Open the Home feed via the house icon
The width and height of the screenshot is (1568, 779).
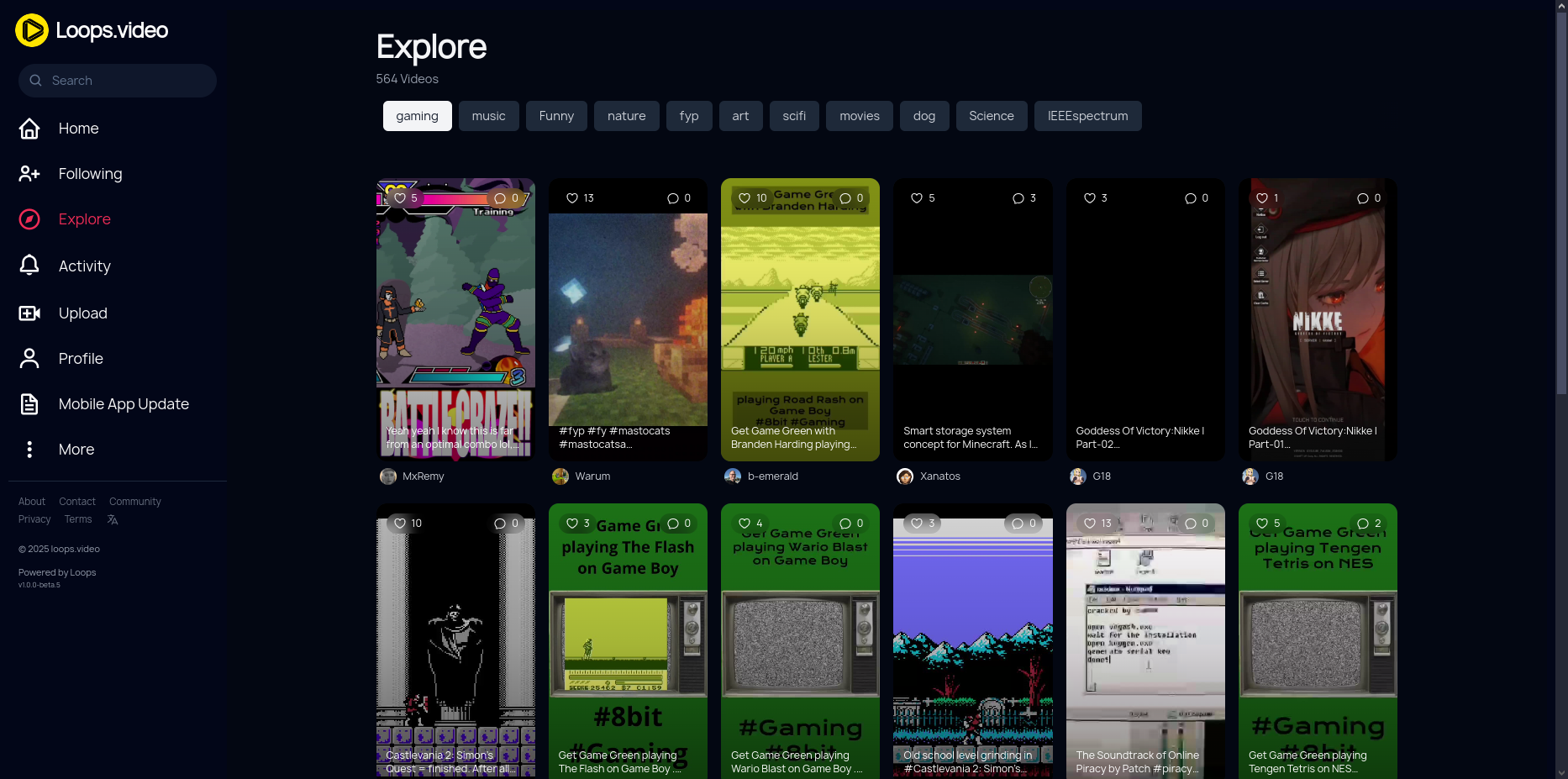pyautogui.click(x=29, y=129)
